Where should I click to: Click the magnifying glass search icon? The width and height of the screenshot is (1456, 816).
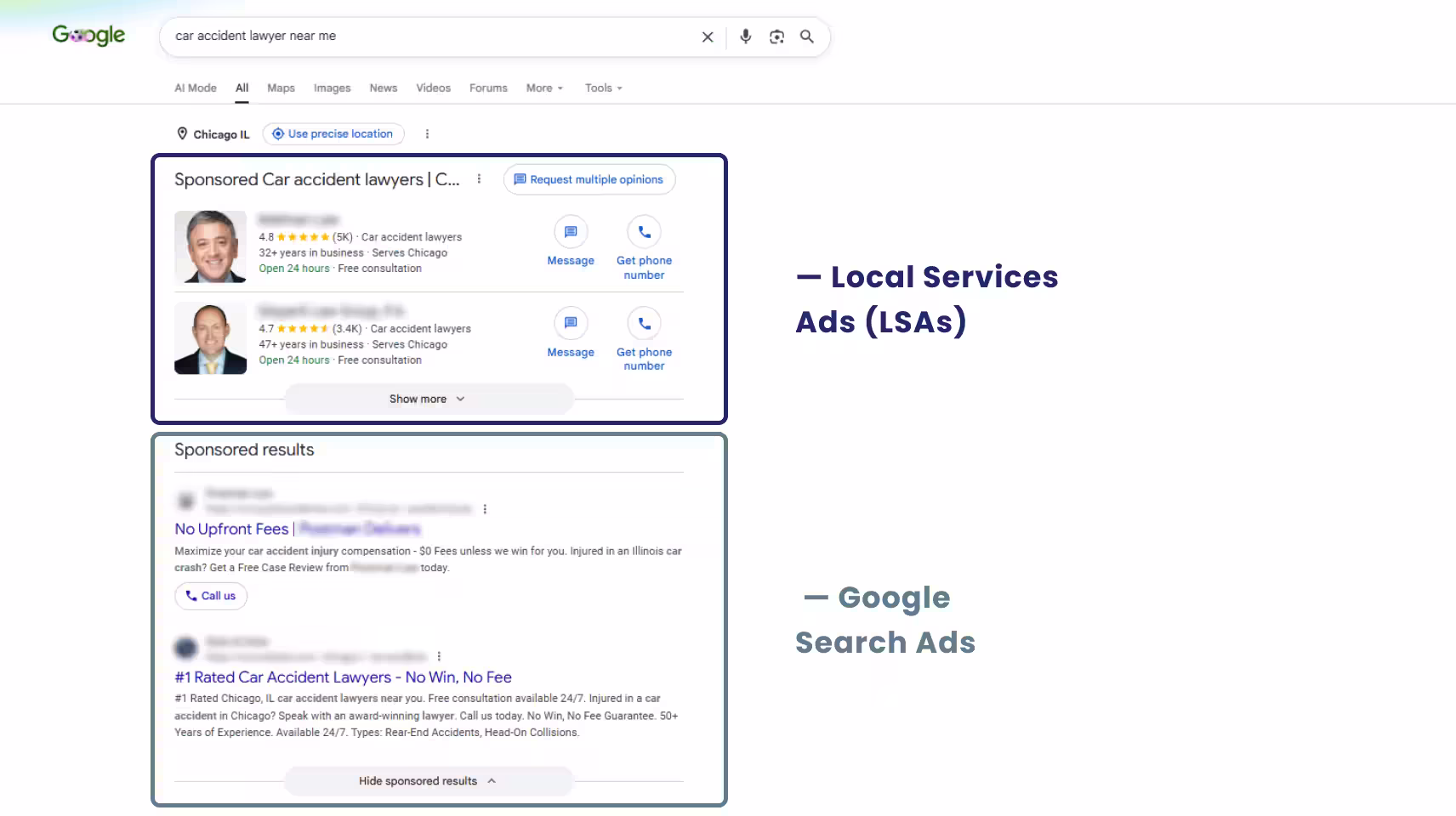[x=807, y=37]
